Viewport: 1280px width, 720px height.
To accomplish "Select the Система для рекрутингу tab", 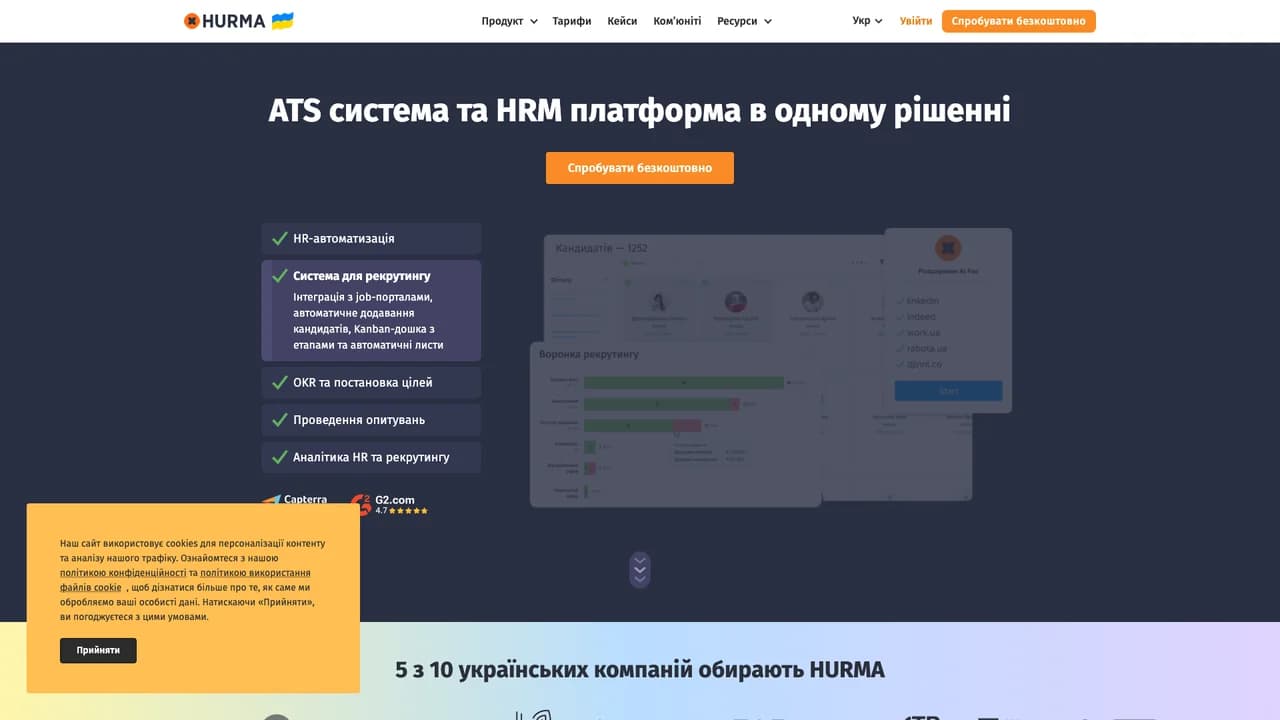I will [371, 310].
